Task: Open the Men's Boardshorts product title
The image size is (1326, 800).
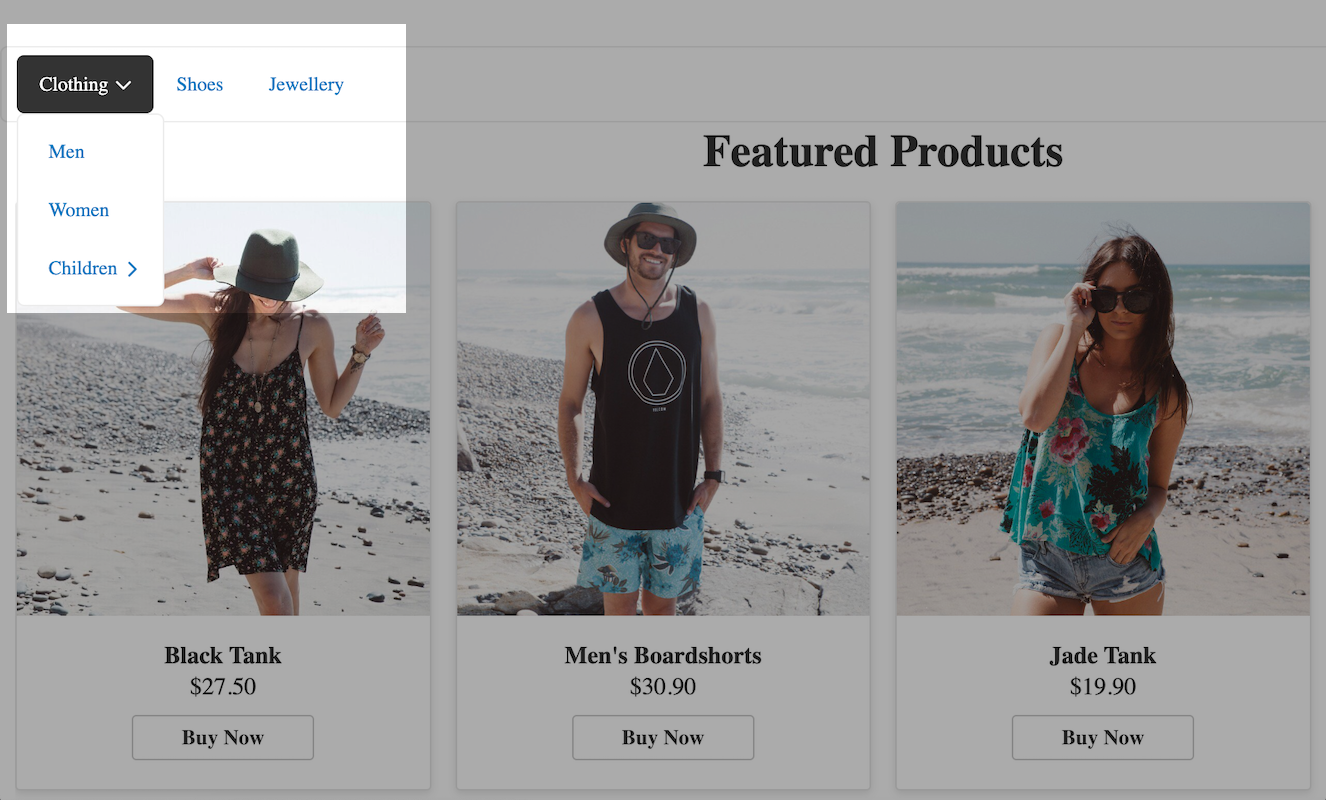Action: tap(662, 655)
